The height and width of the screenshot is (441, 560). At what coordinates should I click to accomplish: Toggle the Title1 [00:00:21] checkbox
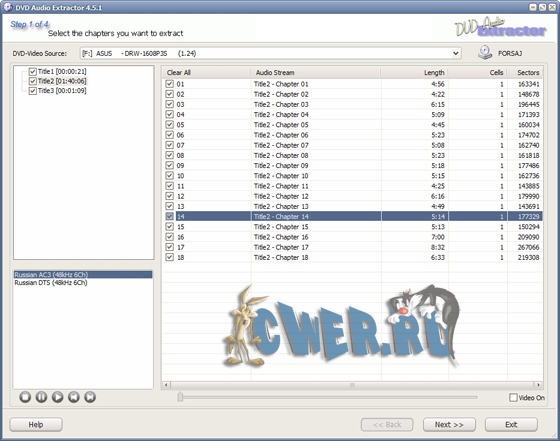pyautogui.click(x=32, y=72)
